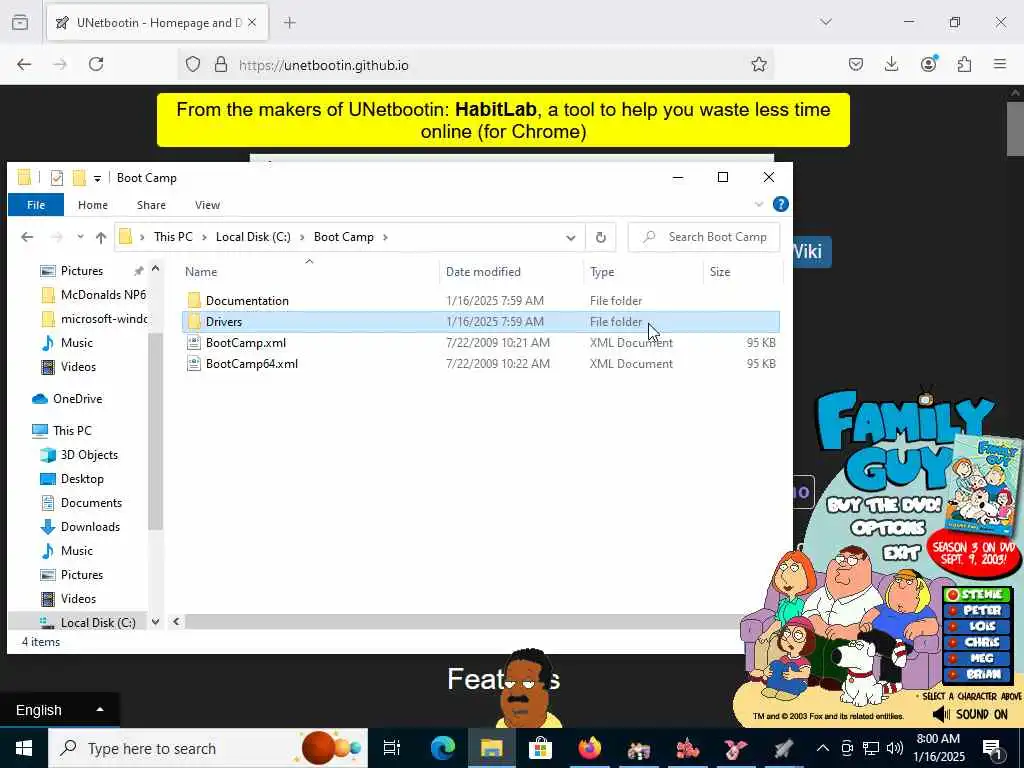Open Firefox downloads panel
Viewport: 1024px width, 768px height.
(891, 64)
